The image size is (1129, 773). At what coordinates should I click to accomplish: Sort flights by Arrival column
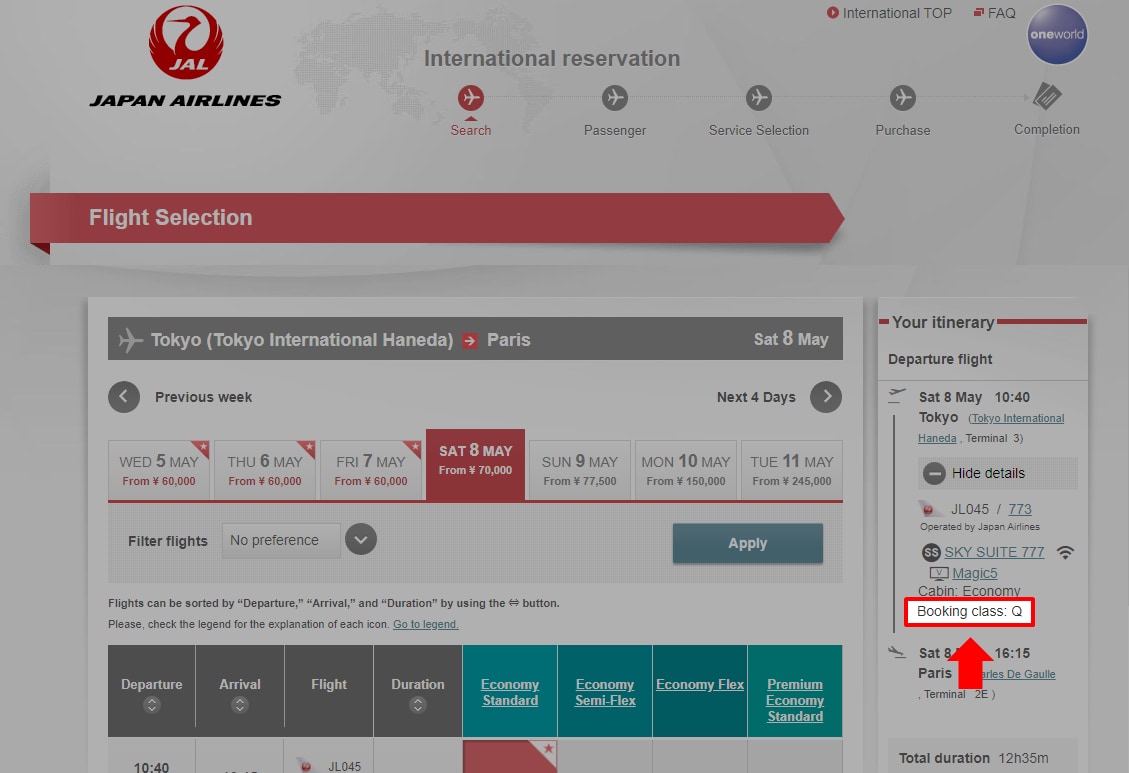240,704
